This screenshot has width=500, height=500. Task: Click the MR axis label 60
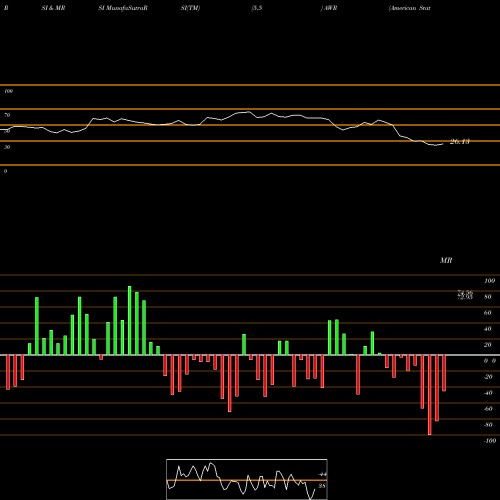point(488,313)
